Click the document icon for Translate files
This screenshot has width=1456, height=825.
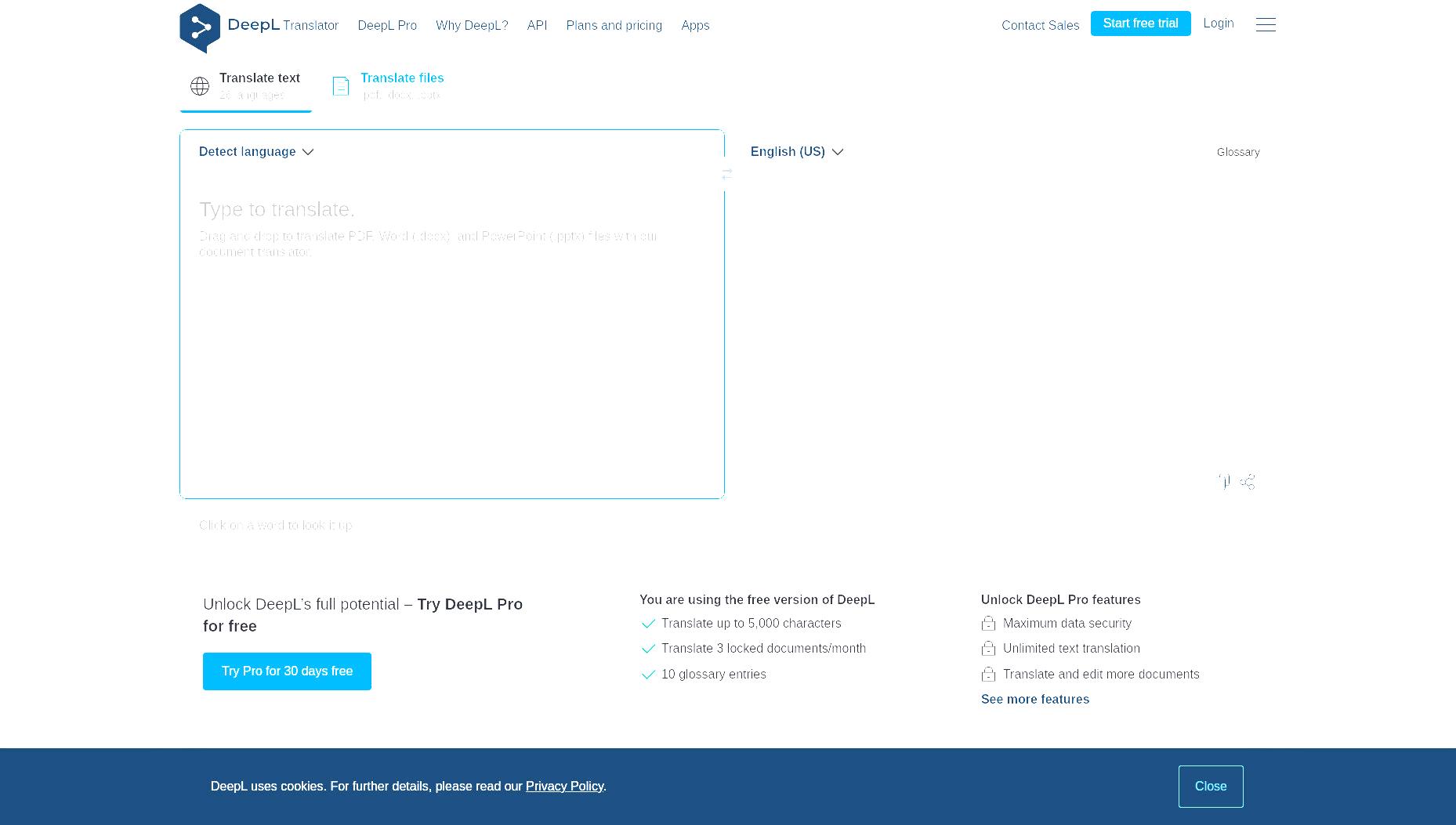point(341,86)
